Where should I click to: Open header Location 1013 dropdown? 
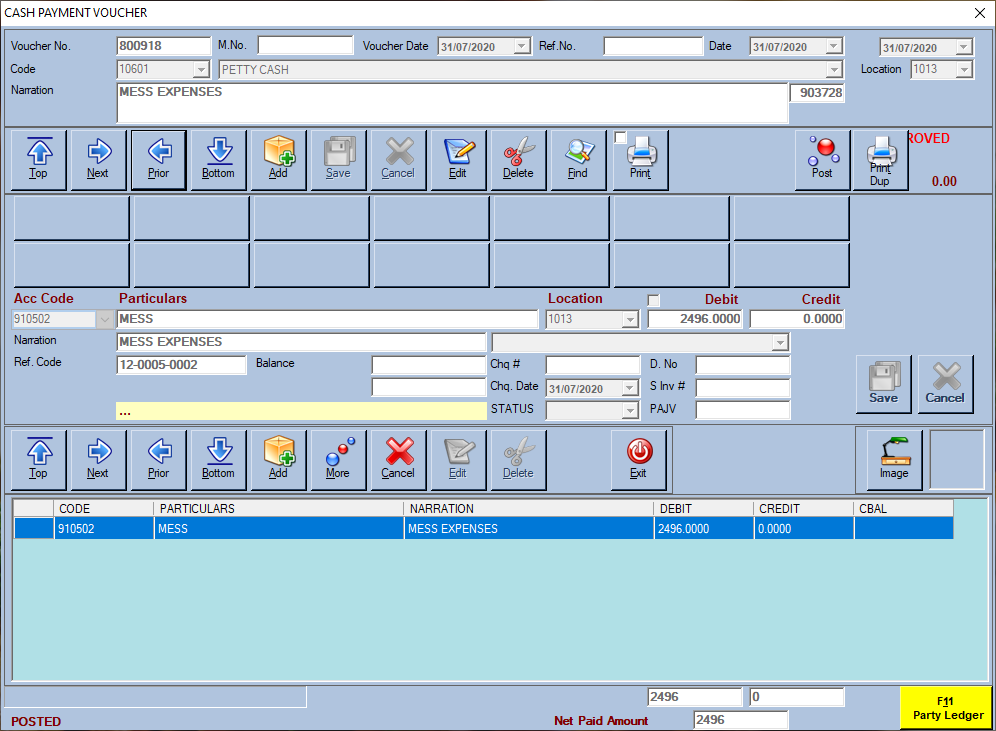964,69
